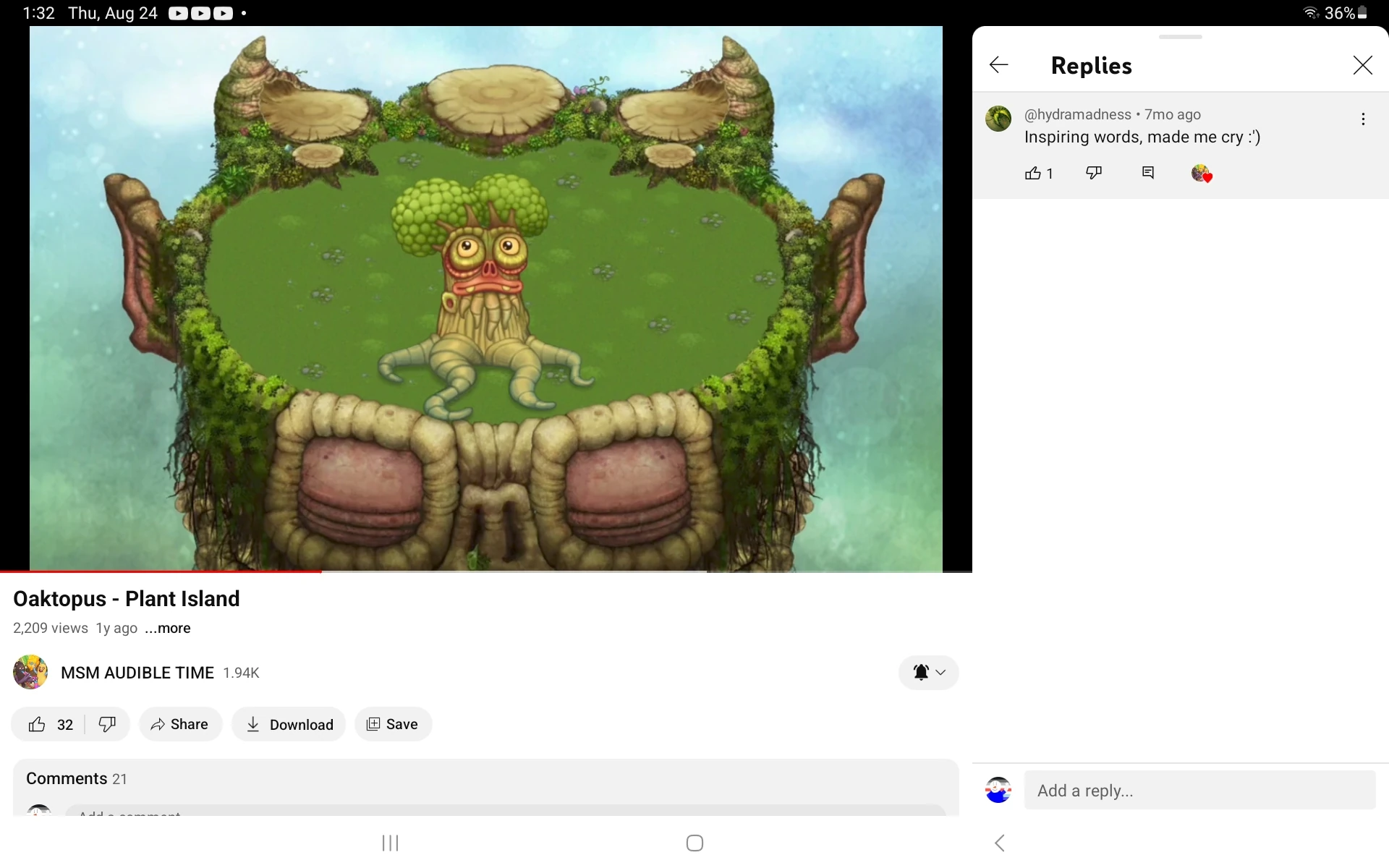Open MSM AUDIBLE TIME channel
The height and width of the screenshot is (868, 1389).
pyautogui.click(x=137, y=673)
